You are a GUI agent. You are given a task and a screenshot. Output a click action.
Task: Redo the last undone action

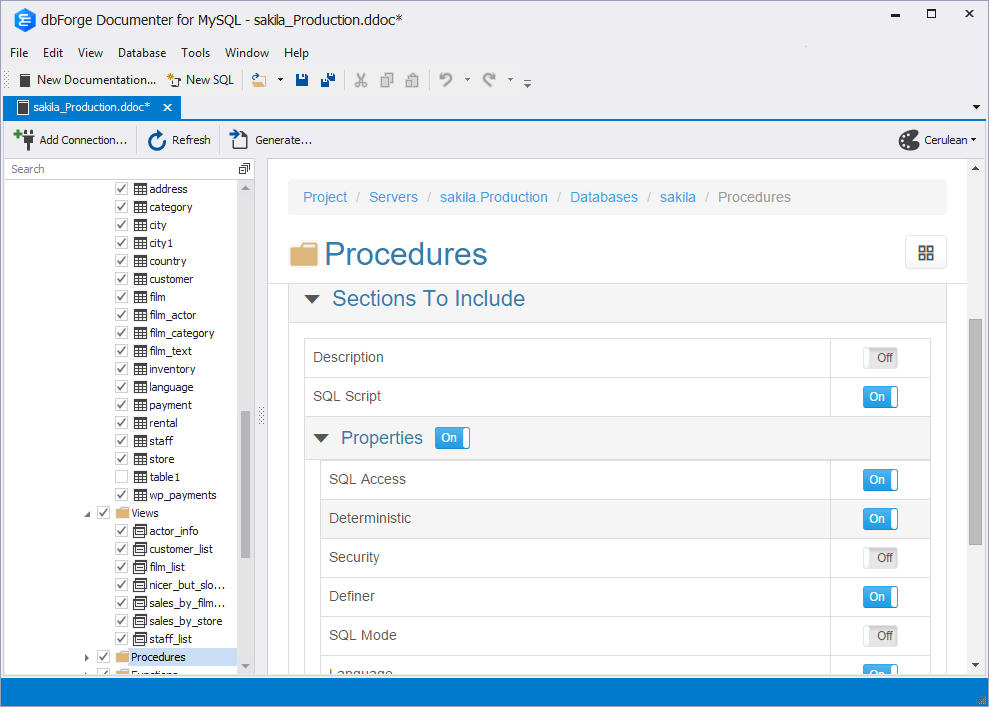489,79
